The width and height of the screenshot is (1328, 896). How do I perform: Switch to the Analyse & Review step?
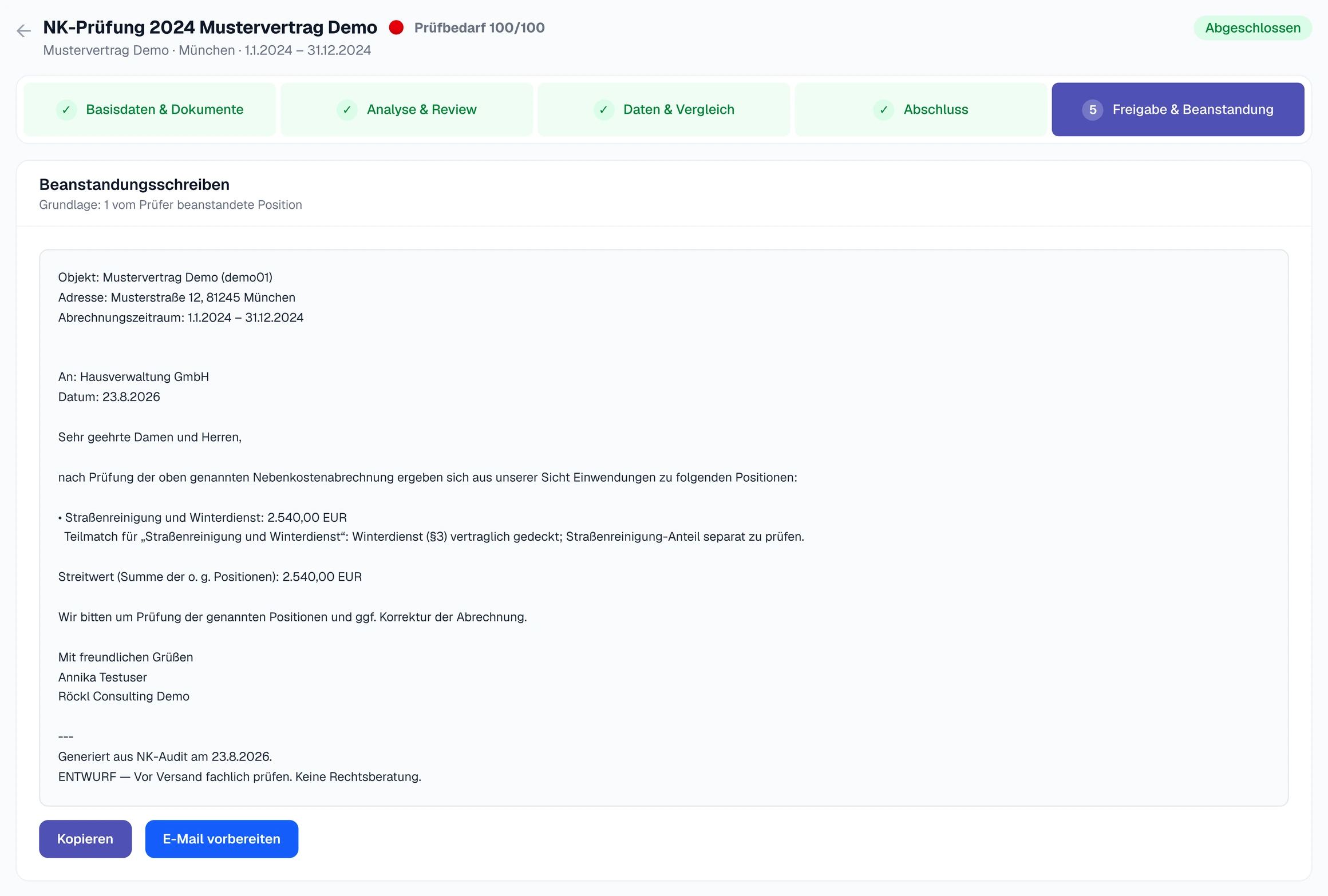[407, 109]
